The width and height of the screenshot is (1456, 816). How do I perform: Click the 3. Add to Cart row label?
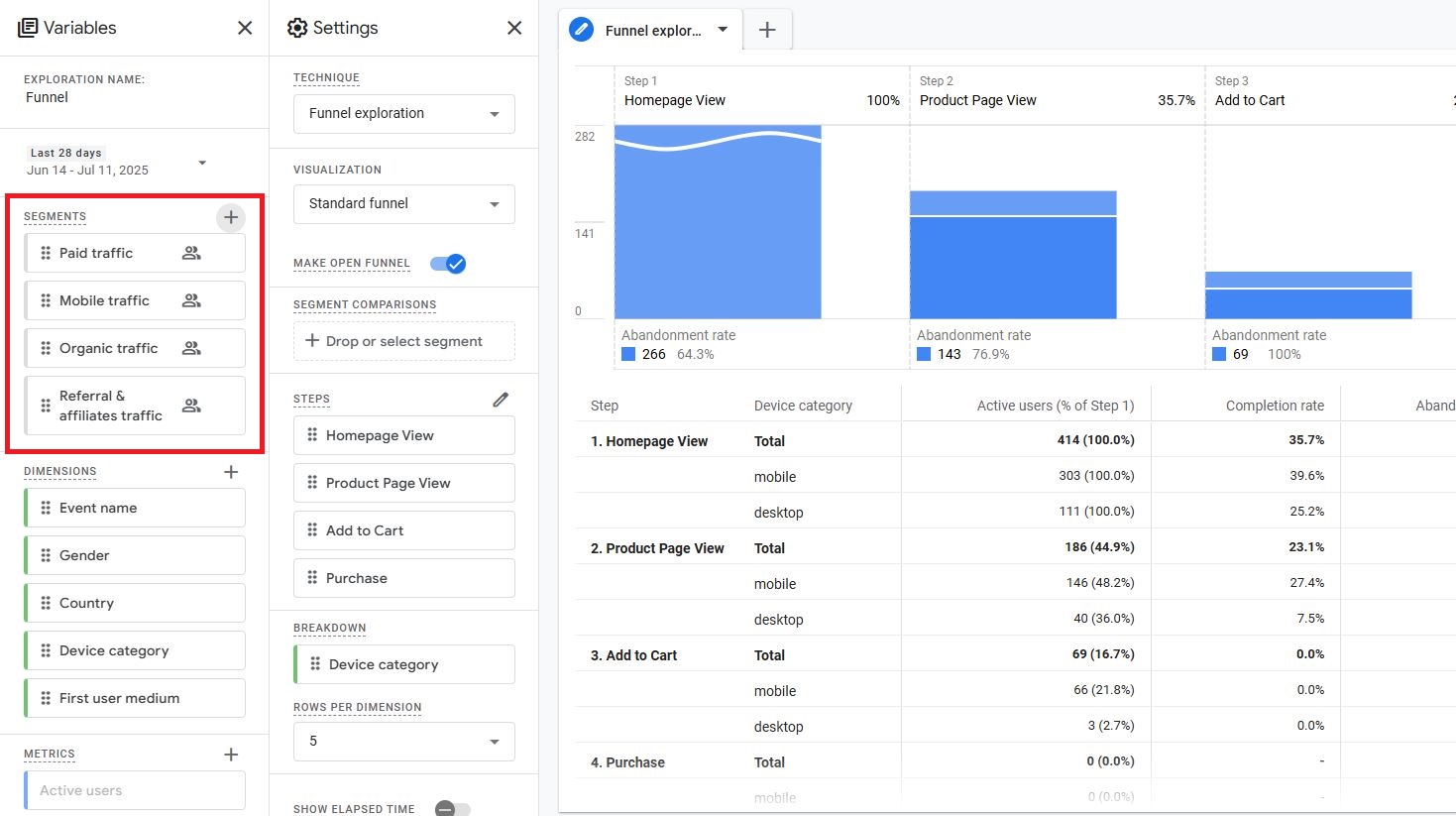633,655
